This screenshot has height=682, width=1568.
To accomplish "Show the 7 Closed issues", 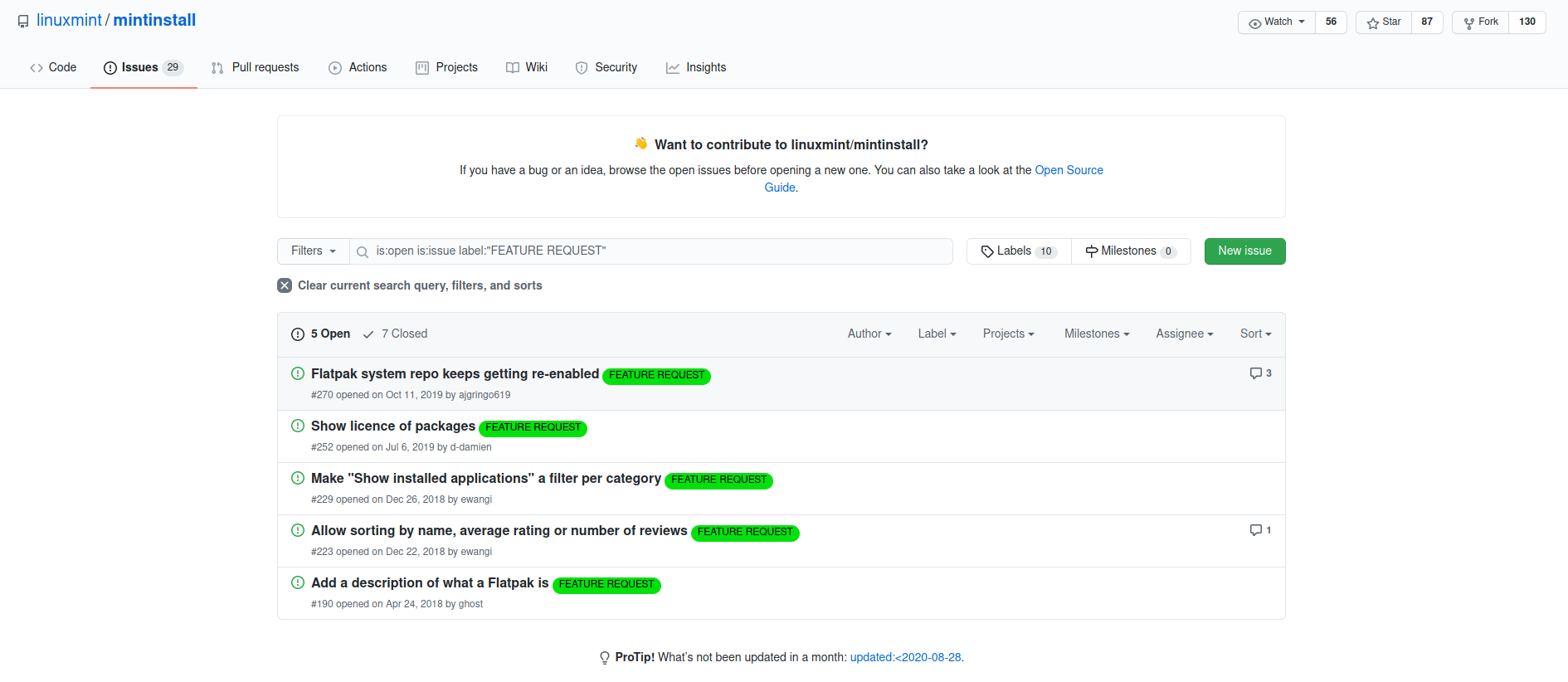I will [396, 334].
